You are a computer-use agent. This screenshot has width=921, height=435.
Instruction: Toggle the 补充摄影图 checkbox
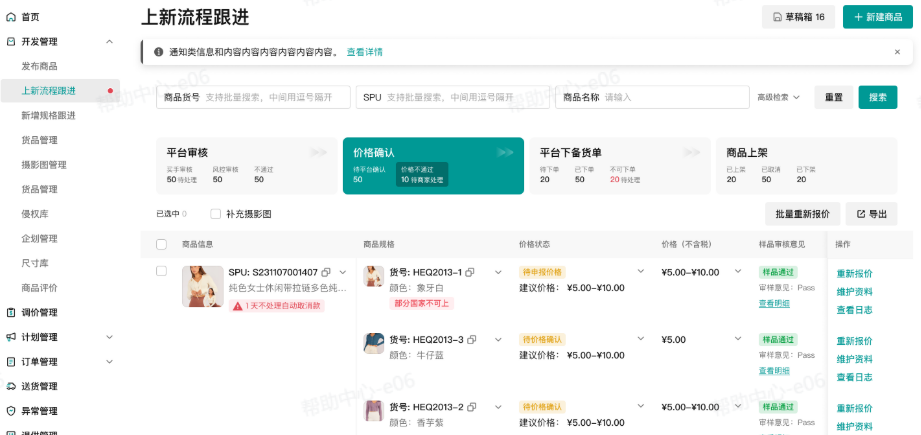click(216, 214)
